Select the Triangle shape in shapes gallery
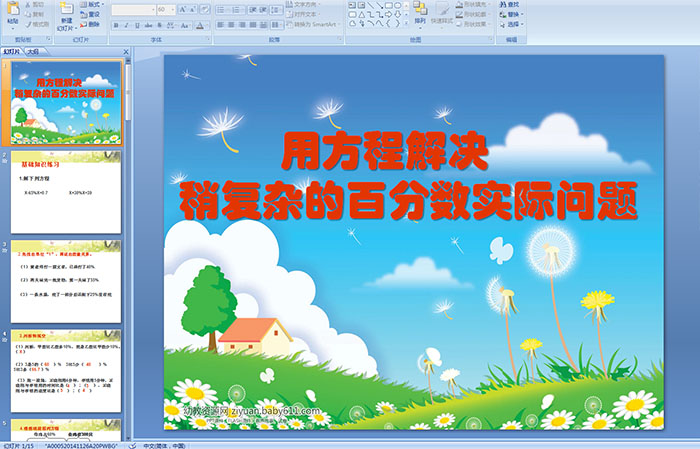 coord(362,15)
